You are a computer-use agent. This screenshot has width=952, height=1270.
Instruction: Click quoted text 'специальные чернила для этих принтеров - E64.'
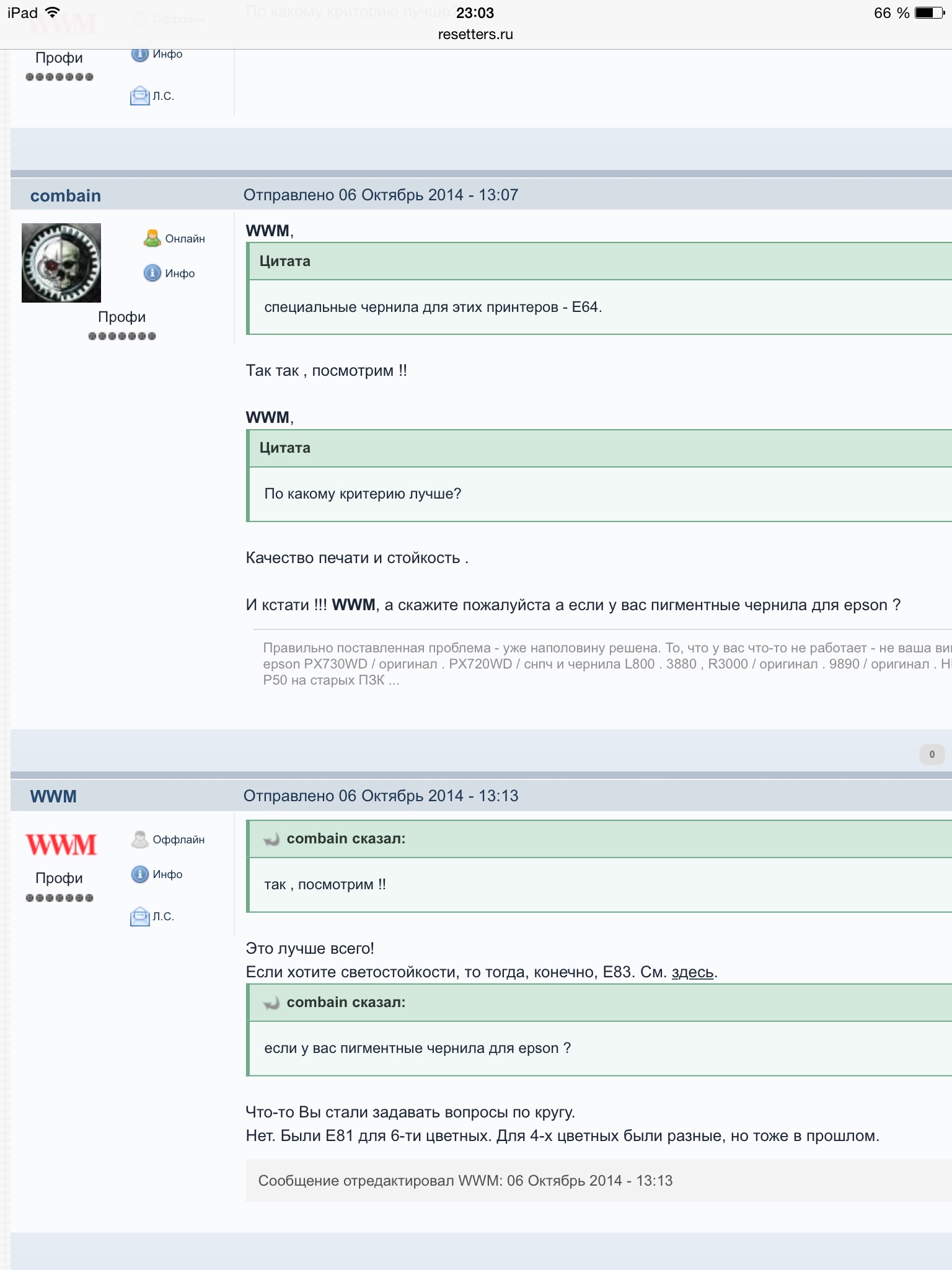433,307
